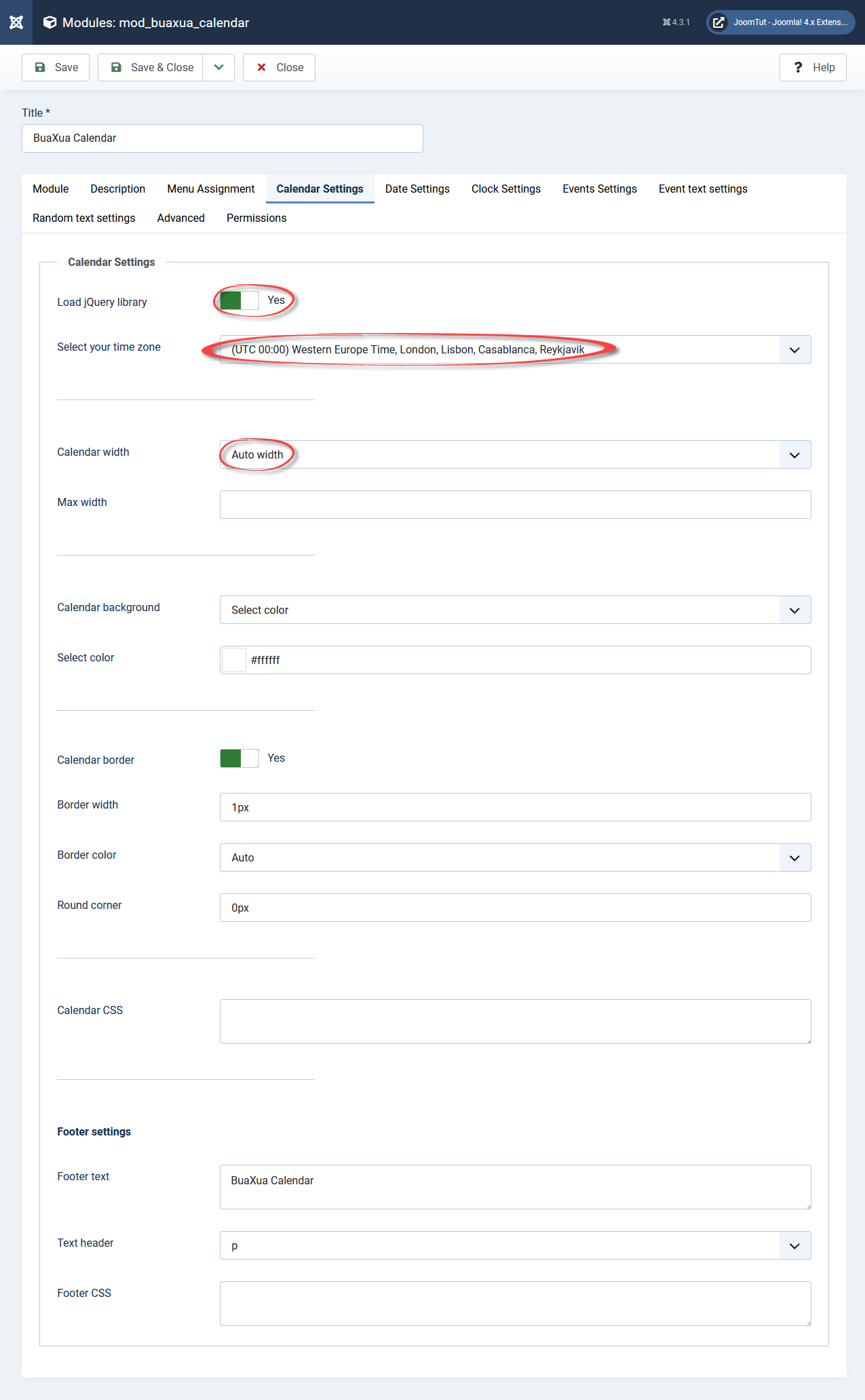Screen dimensions: 865x1400
Task: Click the disk icon on Save & Close
Action: pos(116,67)
